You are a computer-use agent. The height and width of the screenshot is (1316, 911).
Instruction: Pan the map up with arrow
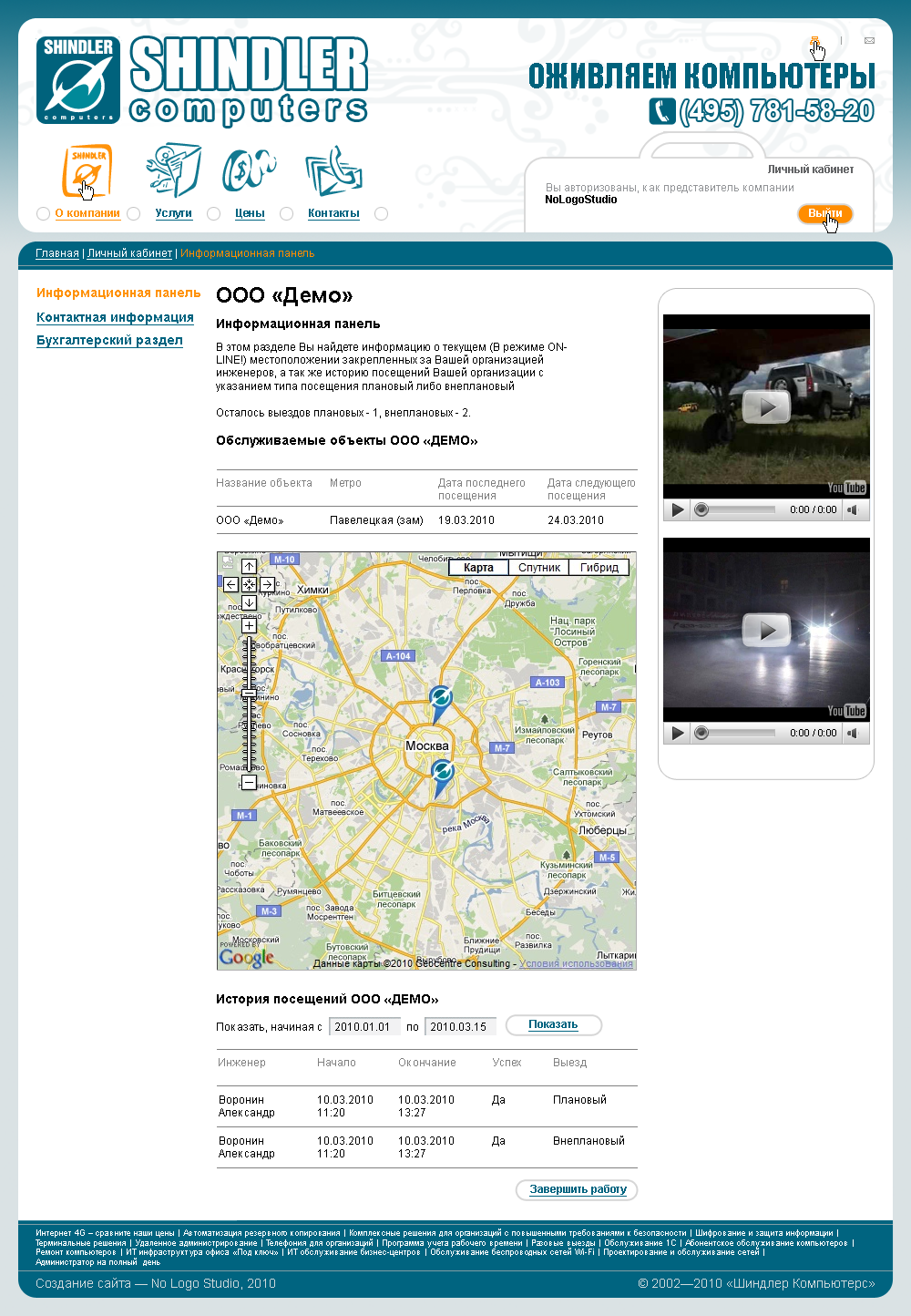(x=249, y=566)
